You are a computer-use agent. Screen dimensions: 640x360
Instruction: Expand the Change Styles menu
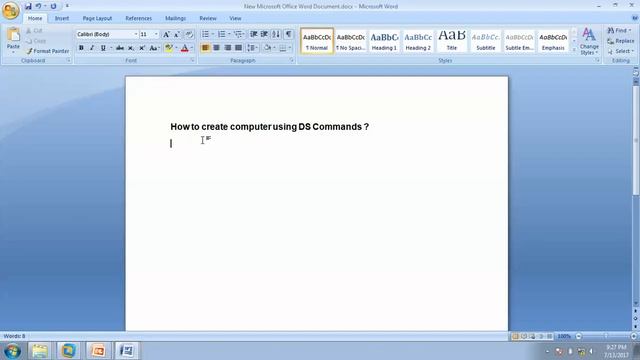(589, 41)
